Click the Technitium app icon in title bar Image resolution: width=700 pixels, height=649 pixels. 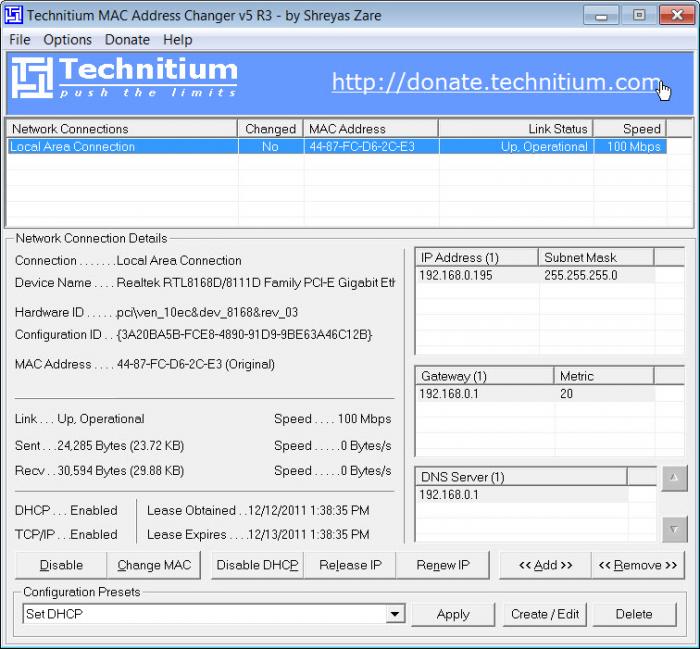tap(13, 15)
